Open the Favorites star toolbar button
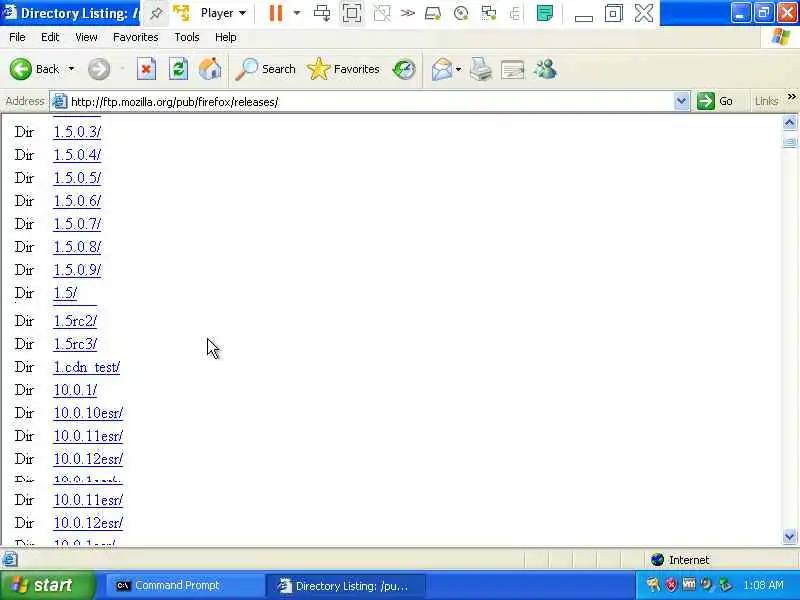 point(343,69)
